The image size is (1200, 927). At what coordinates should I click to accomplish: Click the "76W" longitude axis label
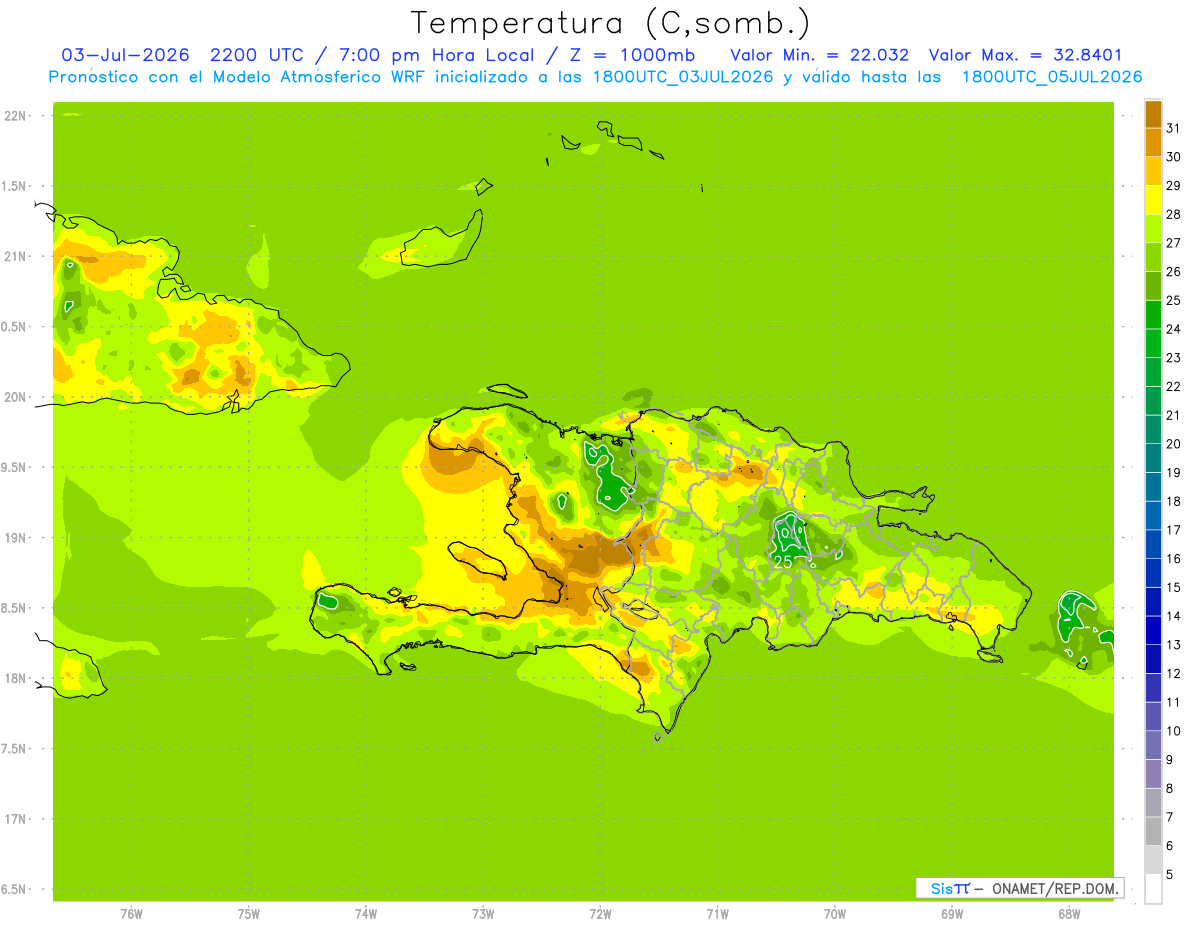pyautogui.click(x=130, y=915)
